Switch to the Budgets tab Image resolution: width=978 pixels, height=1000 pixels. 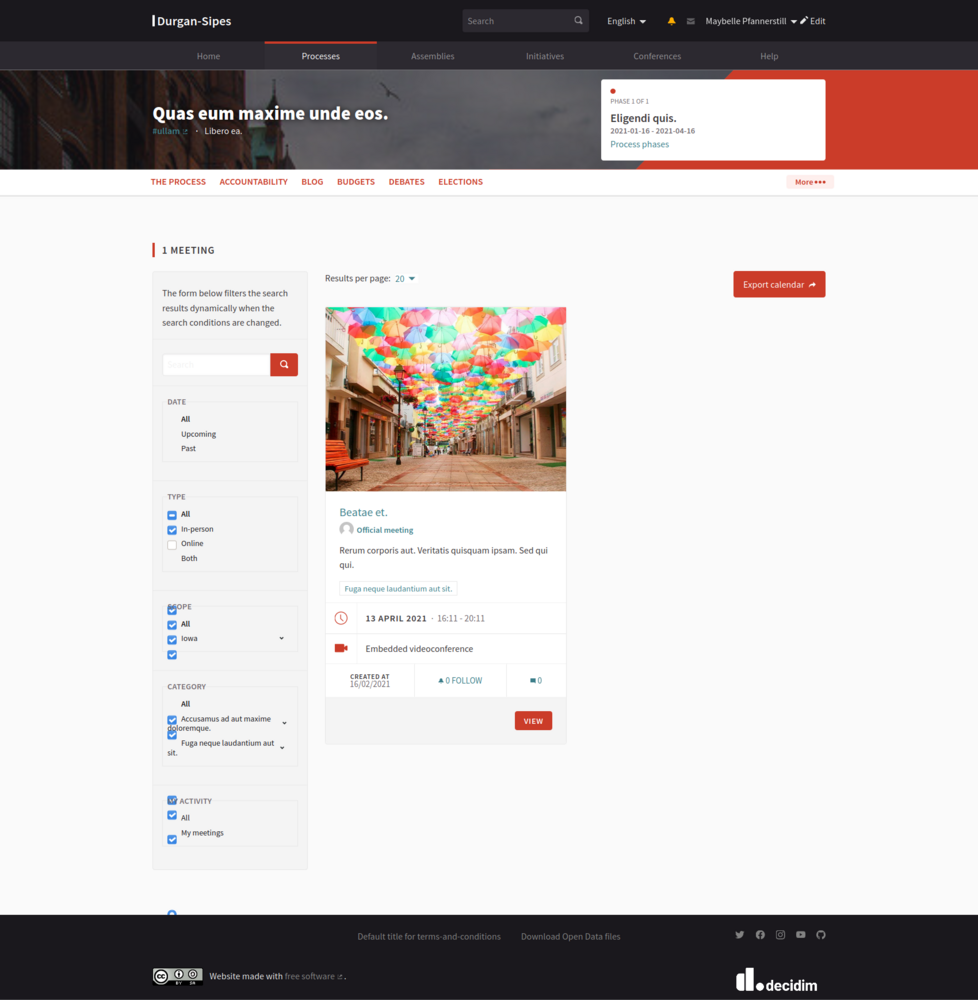(x=355, y=182)
